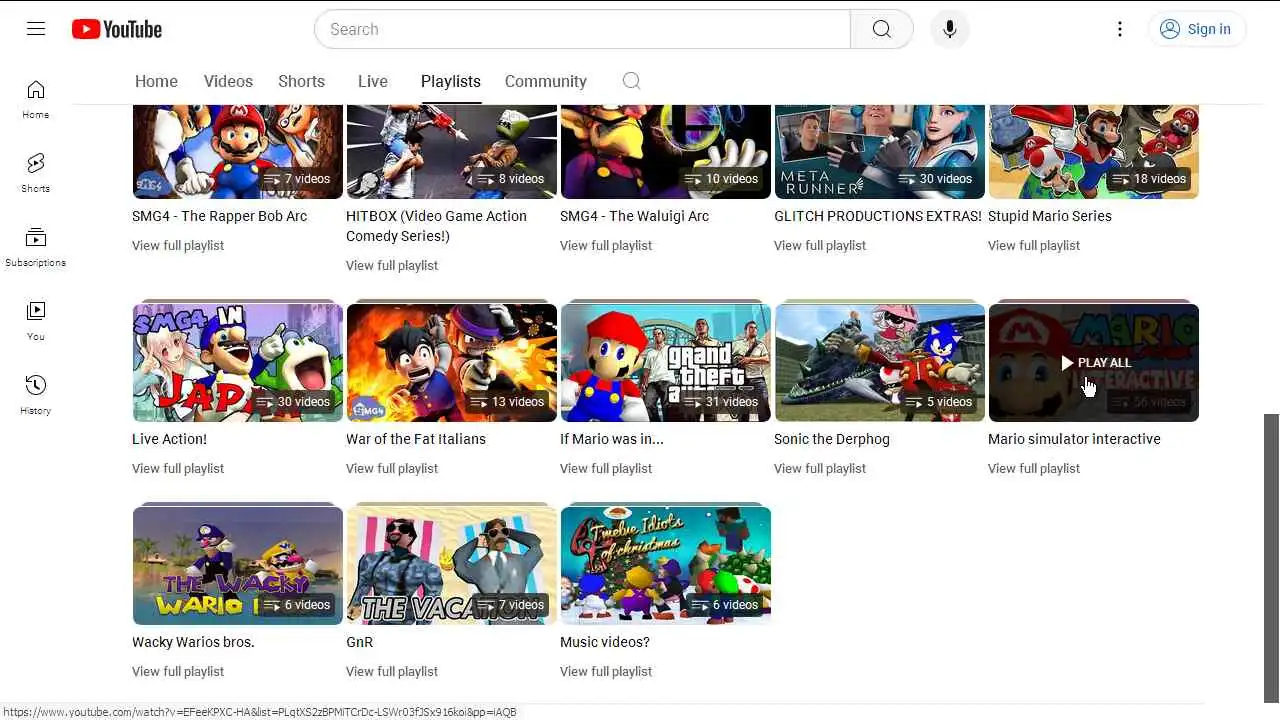View full playlist for GLITCH PRODUCTIONS EXTRAS
The height and width of the screenshot is (720, 1280).
click(x=820, y=245)
